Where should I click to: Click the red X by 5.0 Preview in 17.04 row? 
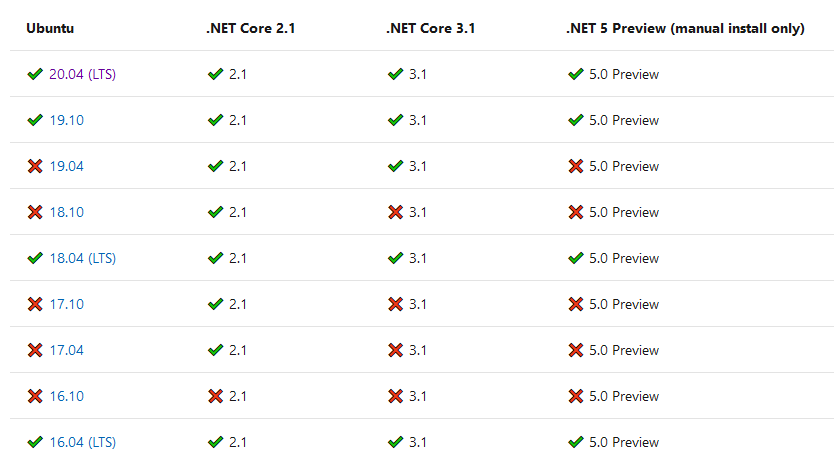pos(575,350)
